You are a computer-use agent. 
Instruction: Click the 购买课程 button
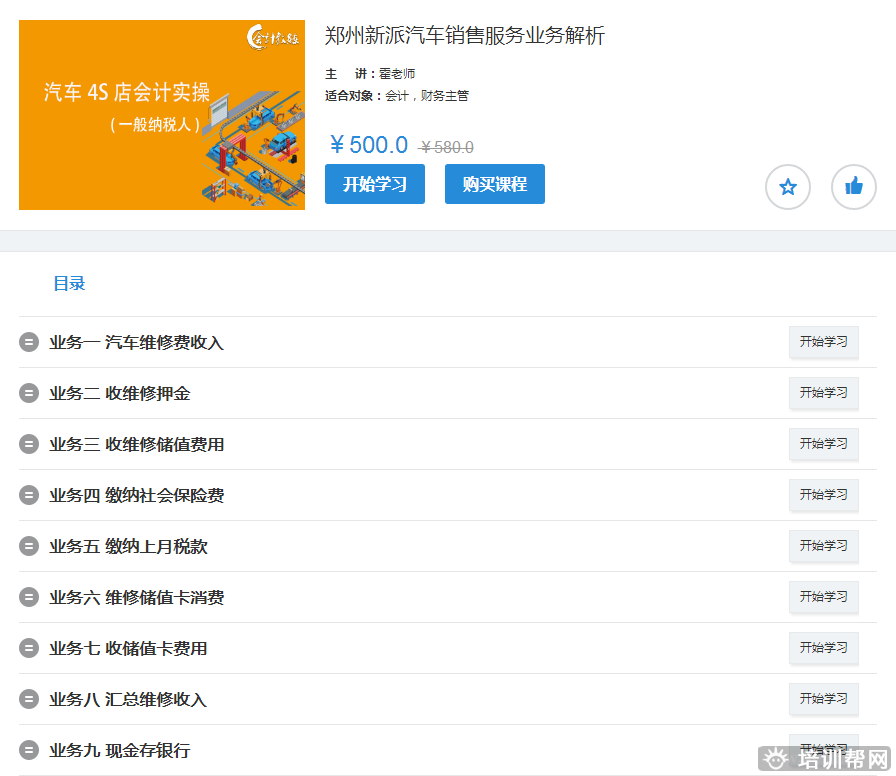(495, 184)
